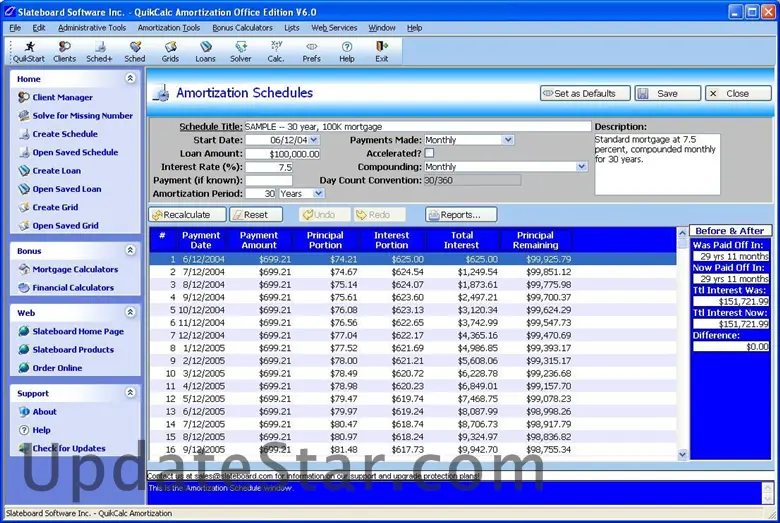Click the Reset button

tap(256, 215)
